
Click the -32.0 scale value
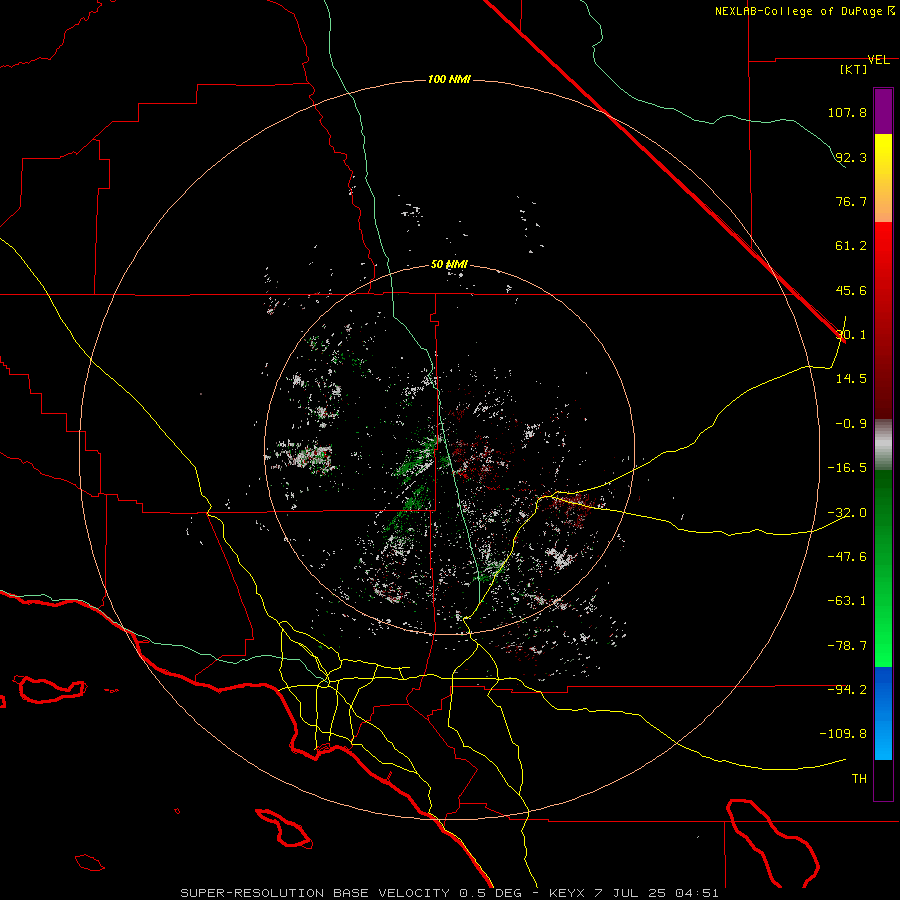tap(847, 513)
